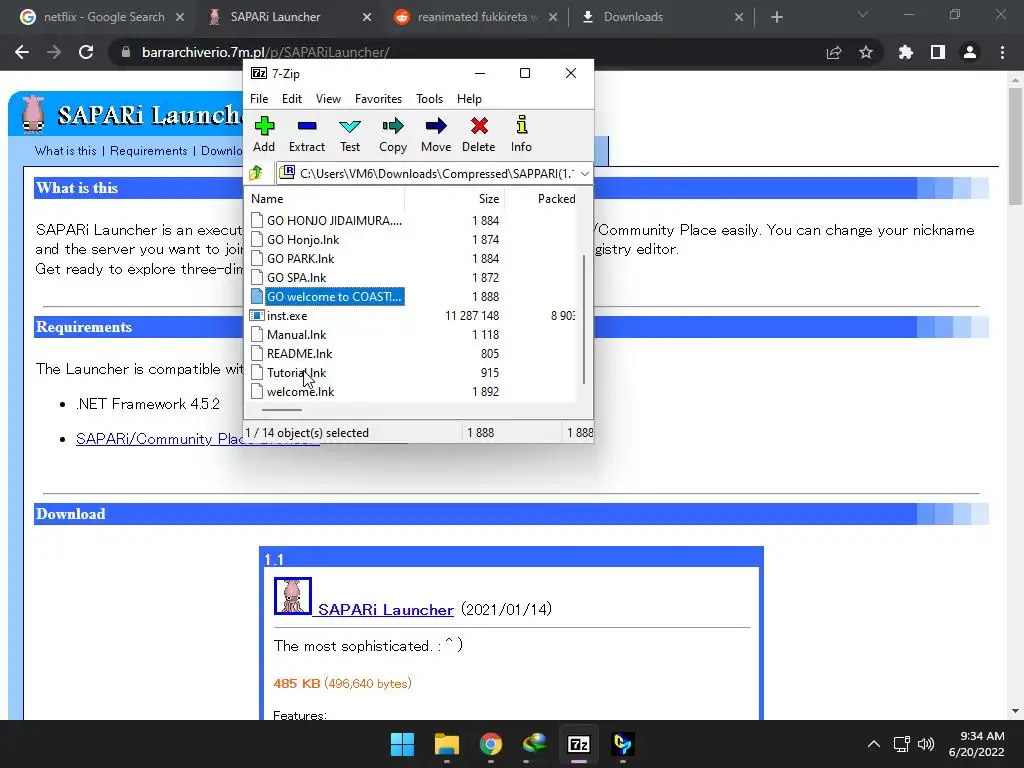
Task: Open Chrome from the taskbar
Action: click(x=490, y=744)
